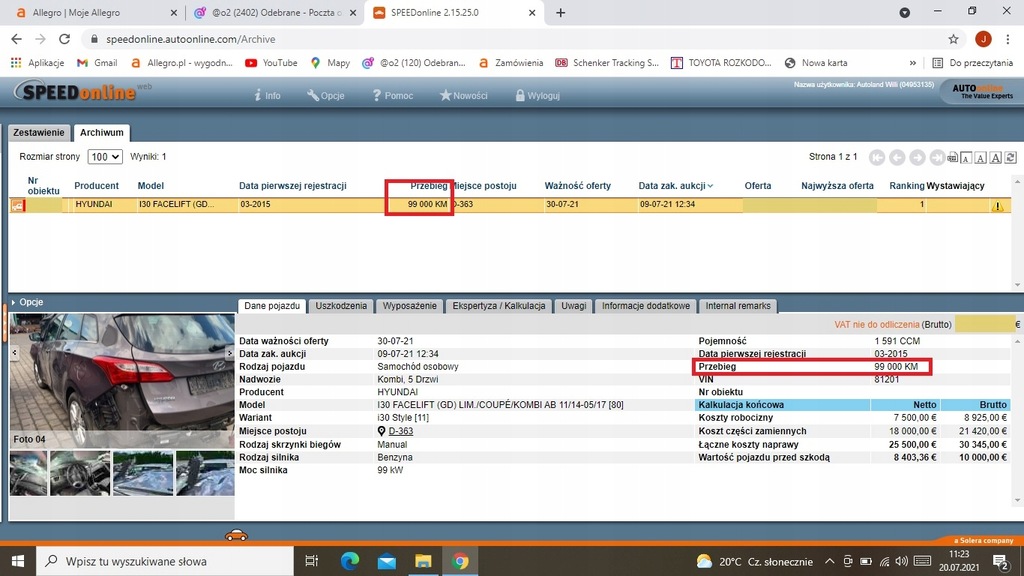
Task: Open Microsoft Edge from the taskbar
Action: (x=349, y=561)
